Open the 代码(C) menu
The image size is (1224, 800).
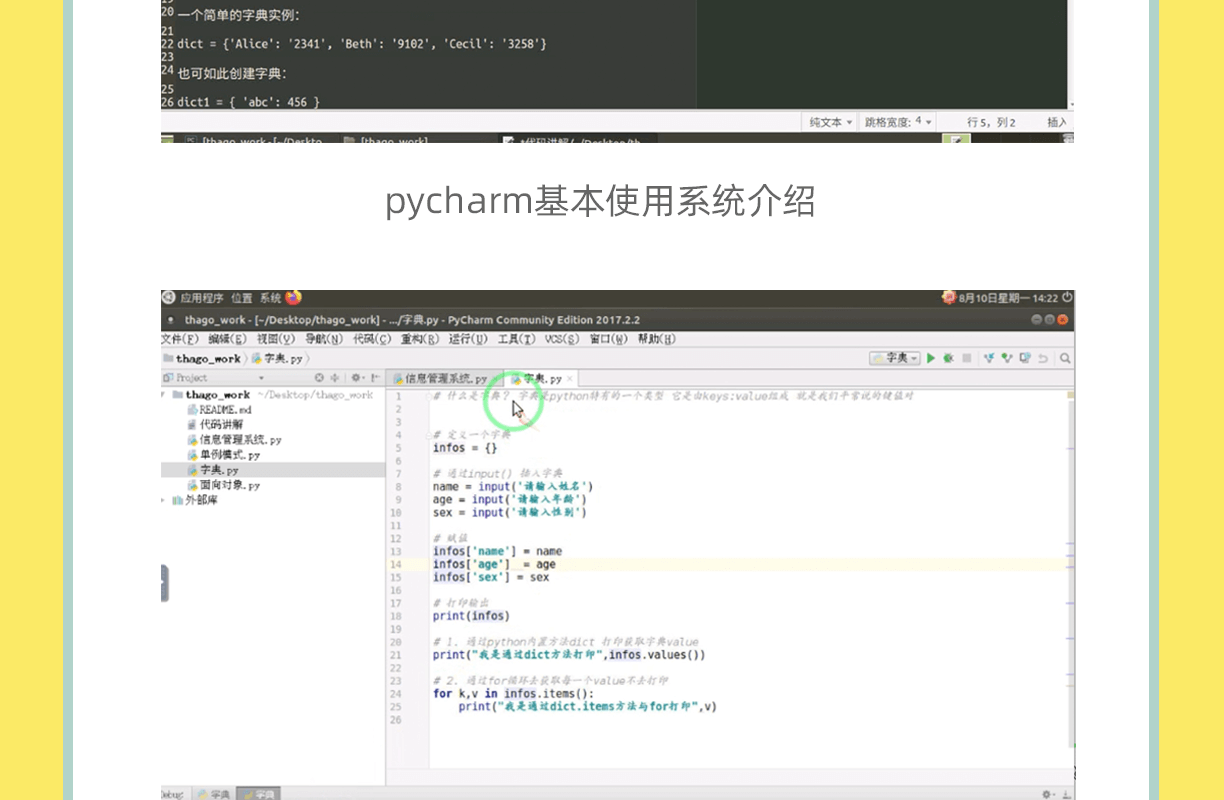point(372,339)
